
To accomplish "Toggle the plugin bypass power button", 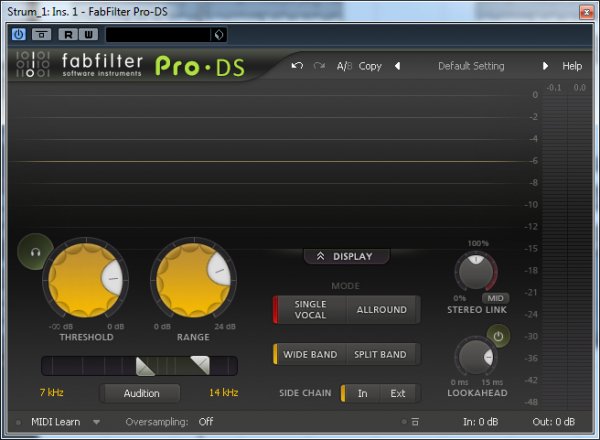I will [18, 34].
